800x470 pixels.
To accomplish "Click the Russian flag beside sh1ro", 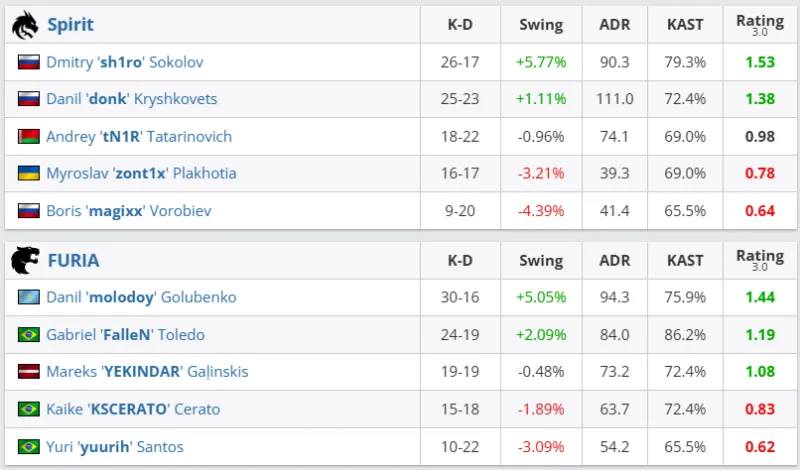I will click(x=29, y=62).
